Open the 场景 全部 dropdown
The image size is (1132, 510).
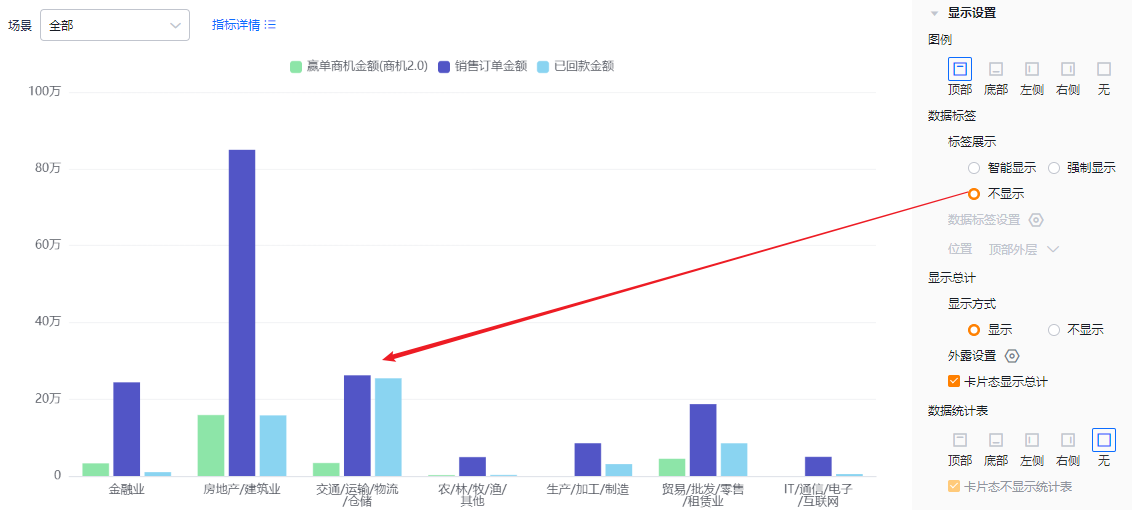(115, 25)
